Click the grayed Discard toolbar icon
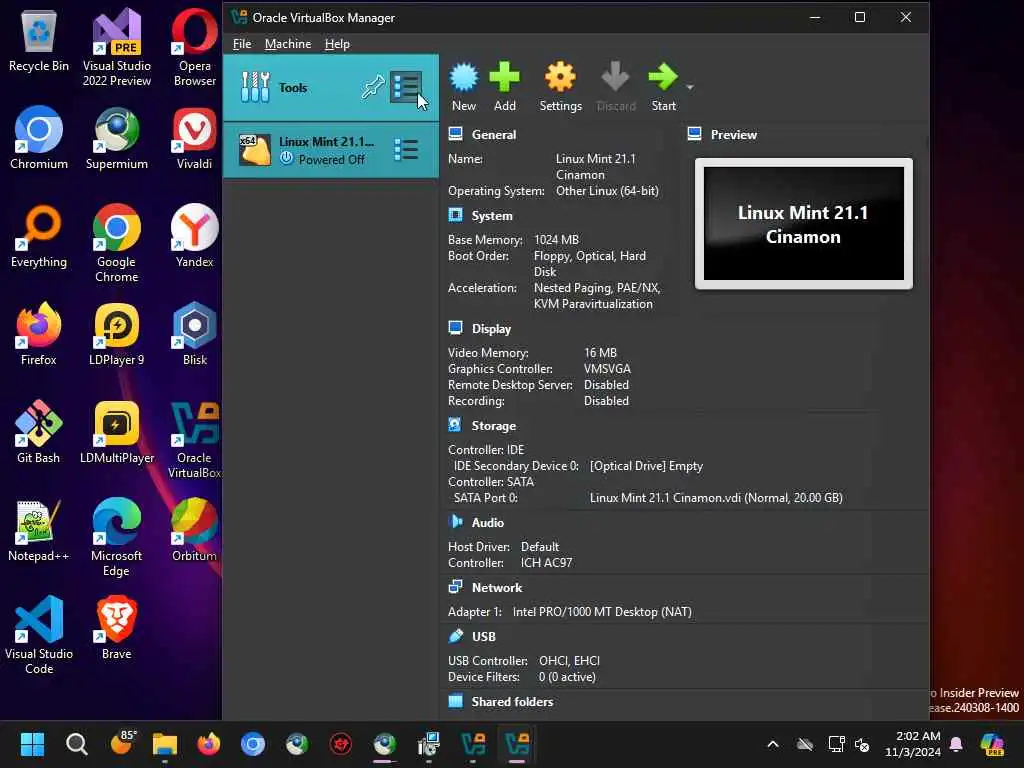Image resolution: width=1024 pixels, height=768 pixels. (615, 77)
